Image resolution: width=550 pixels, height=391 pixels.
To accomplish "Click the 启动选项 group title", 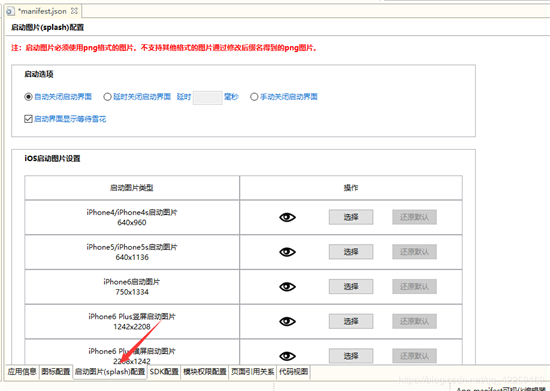I will coord(39,74).
